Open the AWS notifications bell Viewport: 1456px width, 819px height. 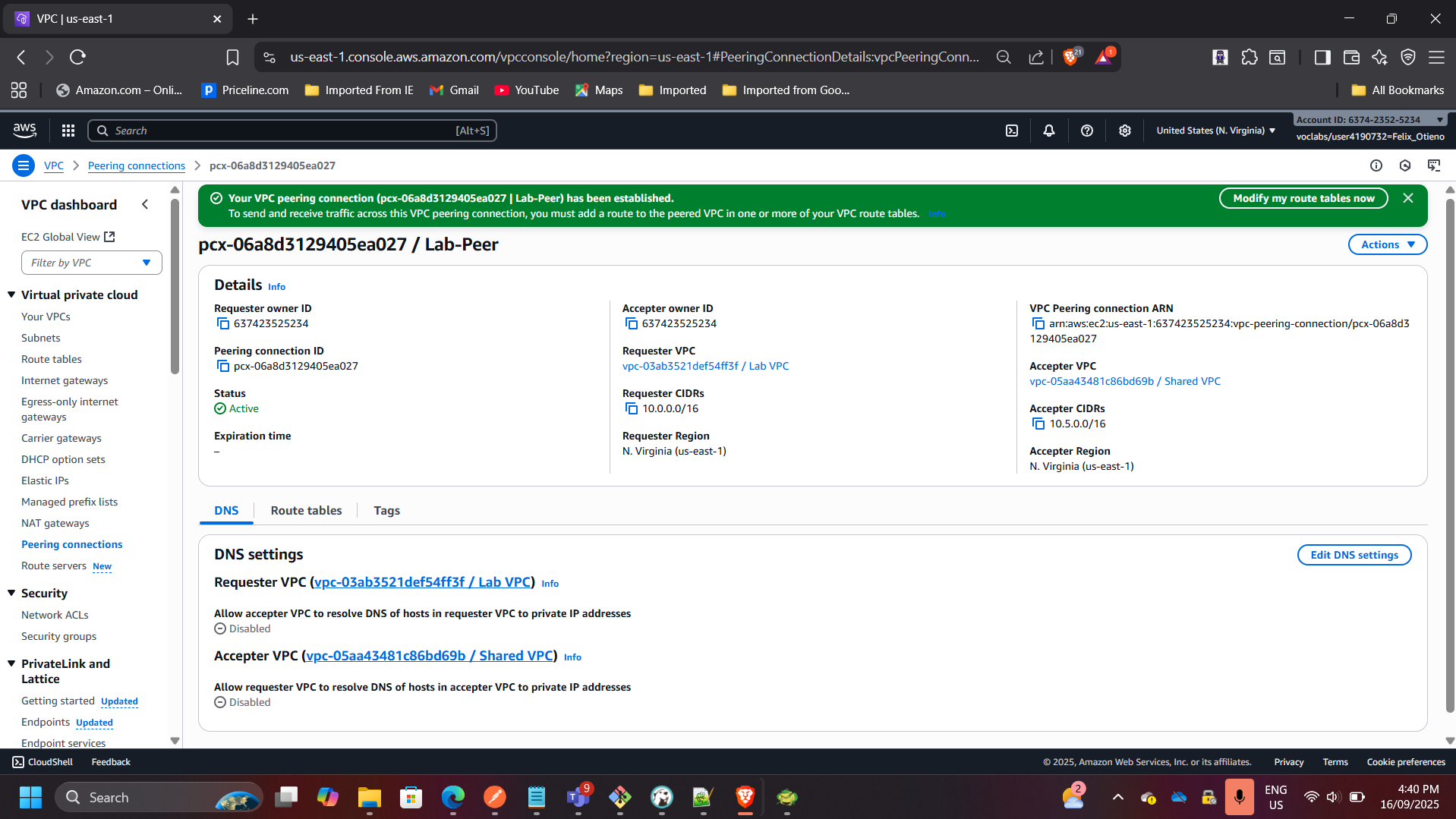(x=1049, y=131)
